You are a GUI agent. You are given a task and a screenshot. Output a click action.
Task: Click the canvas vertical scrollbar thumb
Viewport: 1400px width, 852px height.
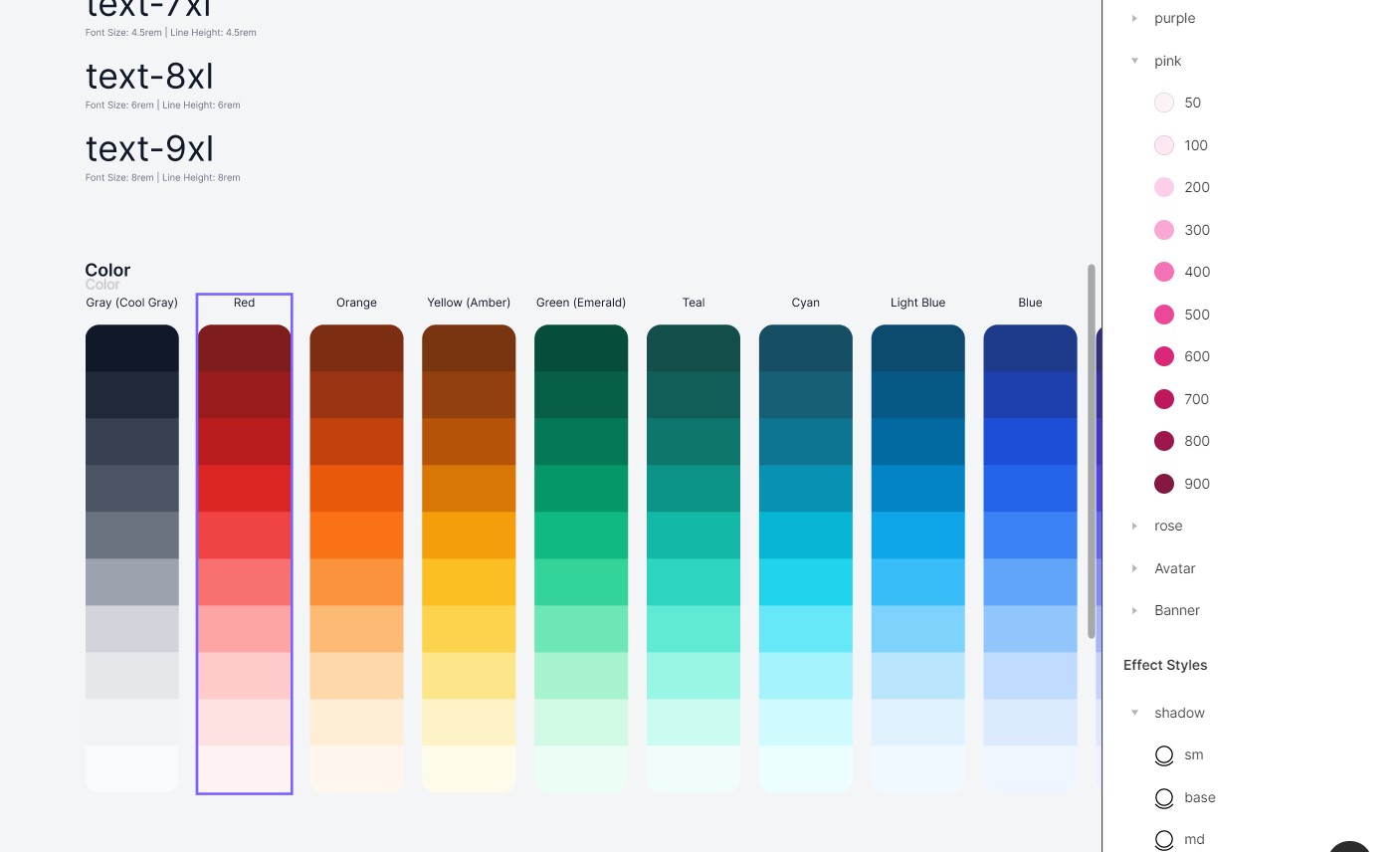point(1092,451)
